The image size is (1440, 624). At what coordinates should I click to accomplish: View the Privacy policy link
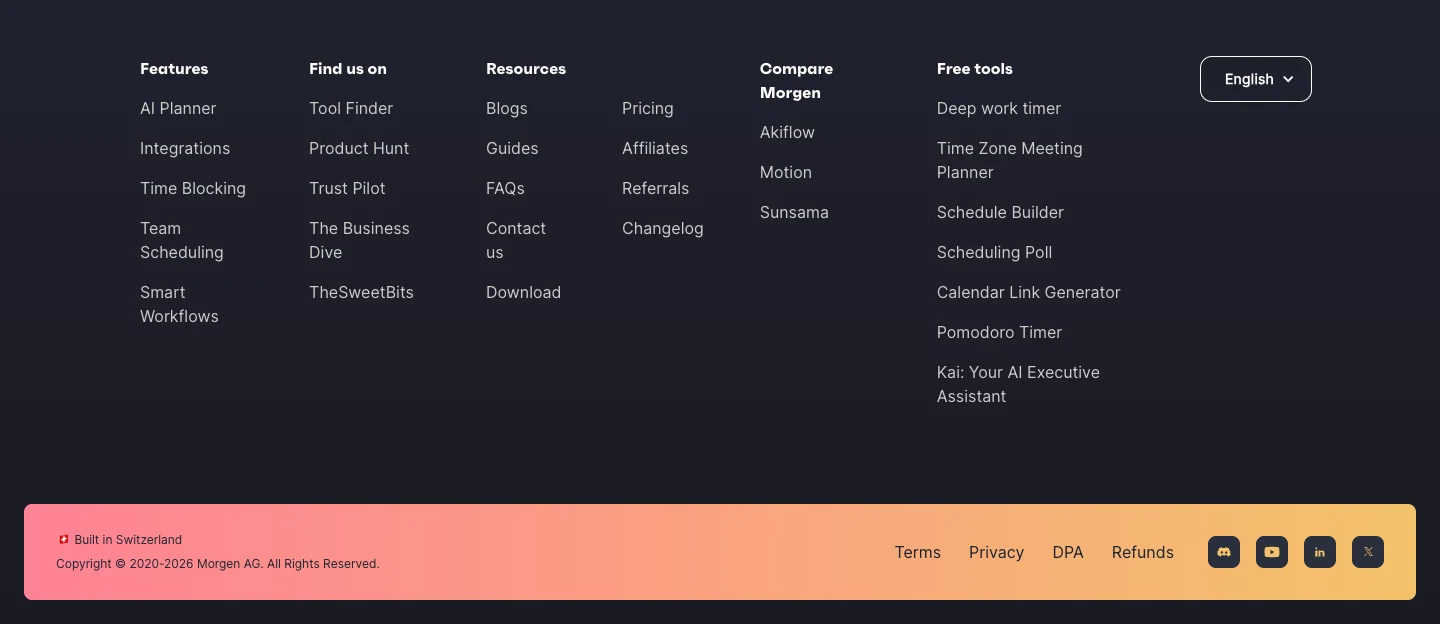996,552
